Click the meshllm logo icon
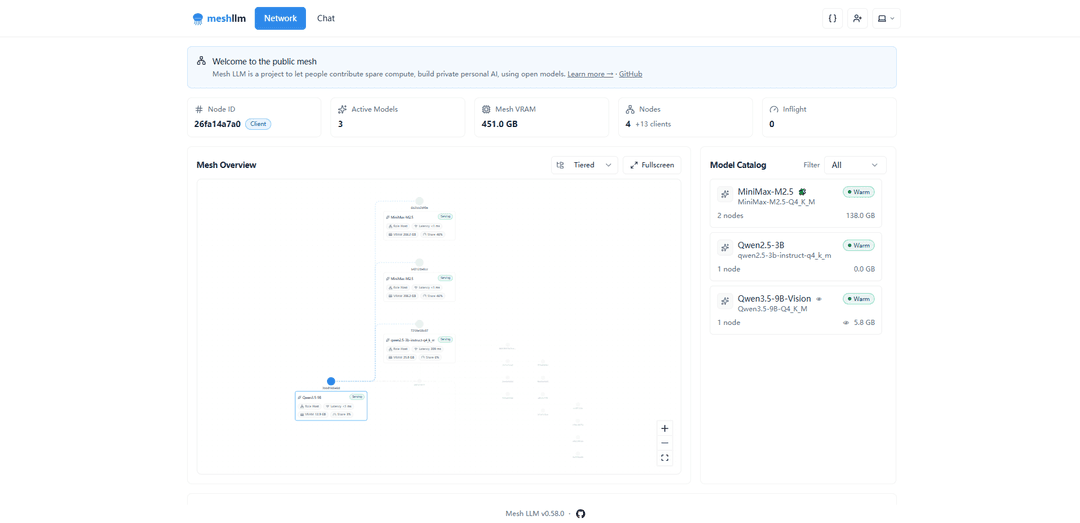Image resolution: width=1080 pixels, height=523 pixels. tap(198, 18)
